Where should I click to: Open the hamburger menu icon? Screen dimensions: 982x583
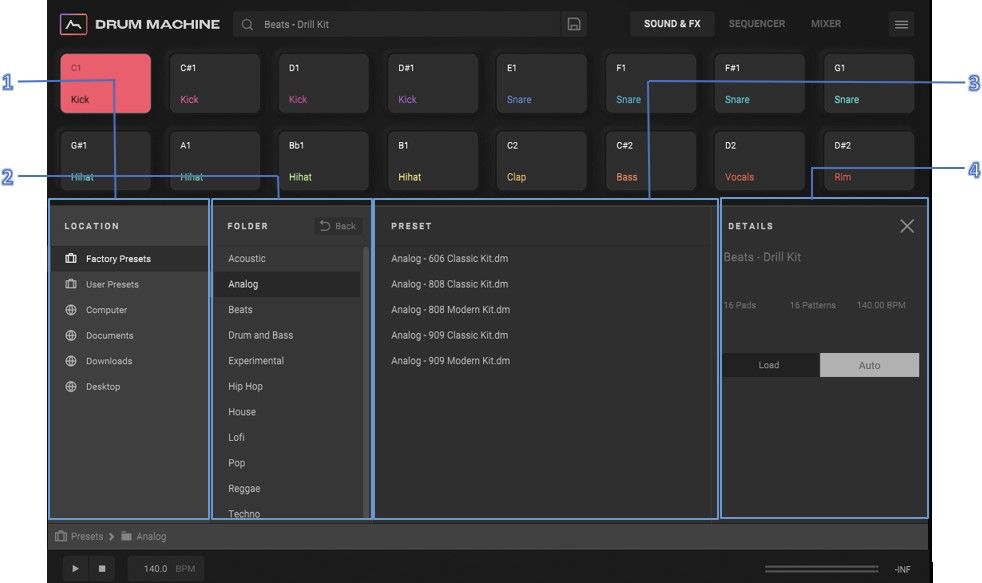coord(901,24)
